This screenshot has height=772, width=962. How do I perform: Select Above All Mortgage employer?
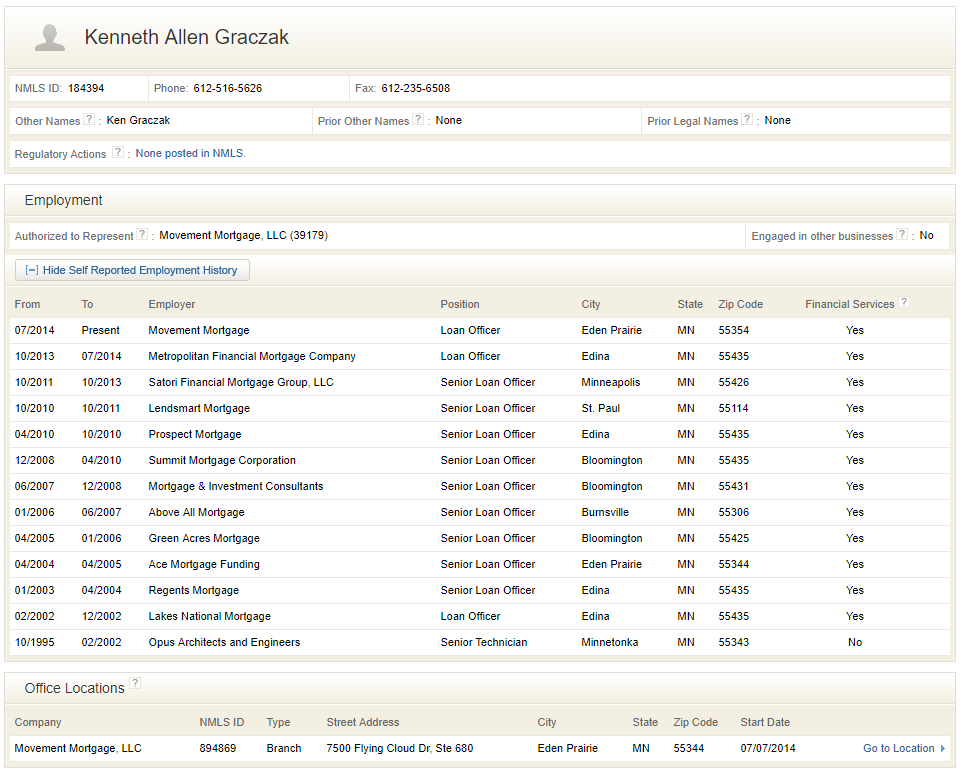tap(196, 512)
